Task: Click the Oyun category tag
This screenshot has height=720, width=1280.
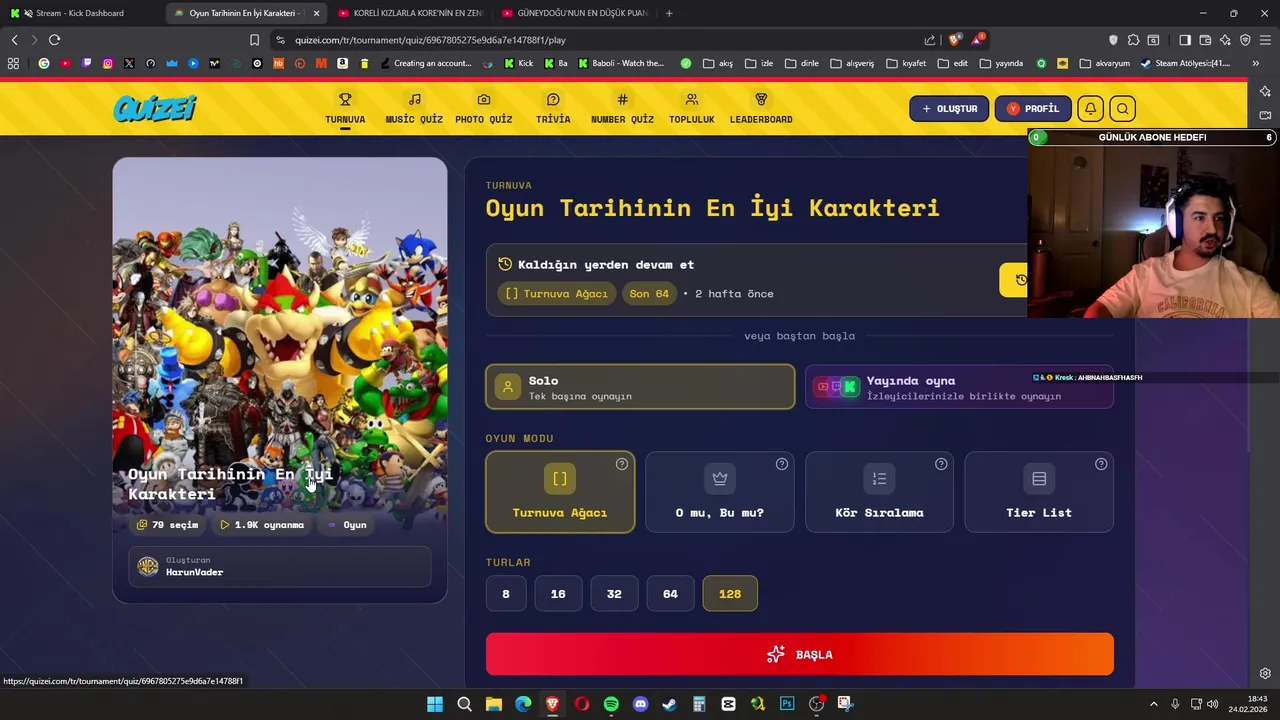Action: (347, 525)
